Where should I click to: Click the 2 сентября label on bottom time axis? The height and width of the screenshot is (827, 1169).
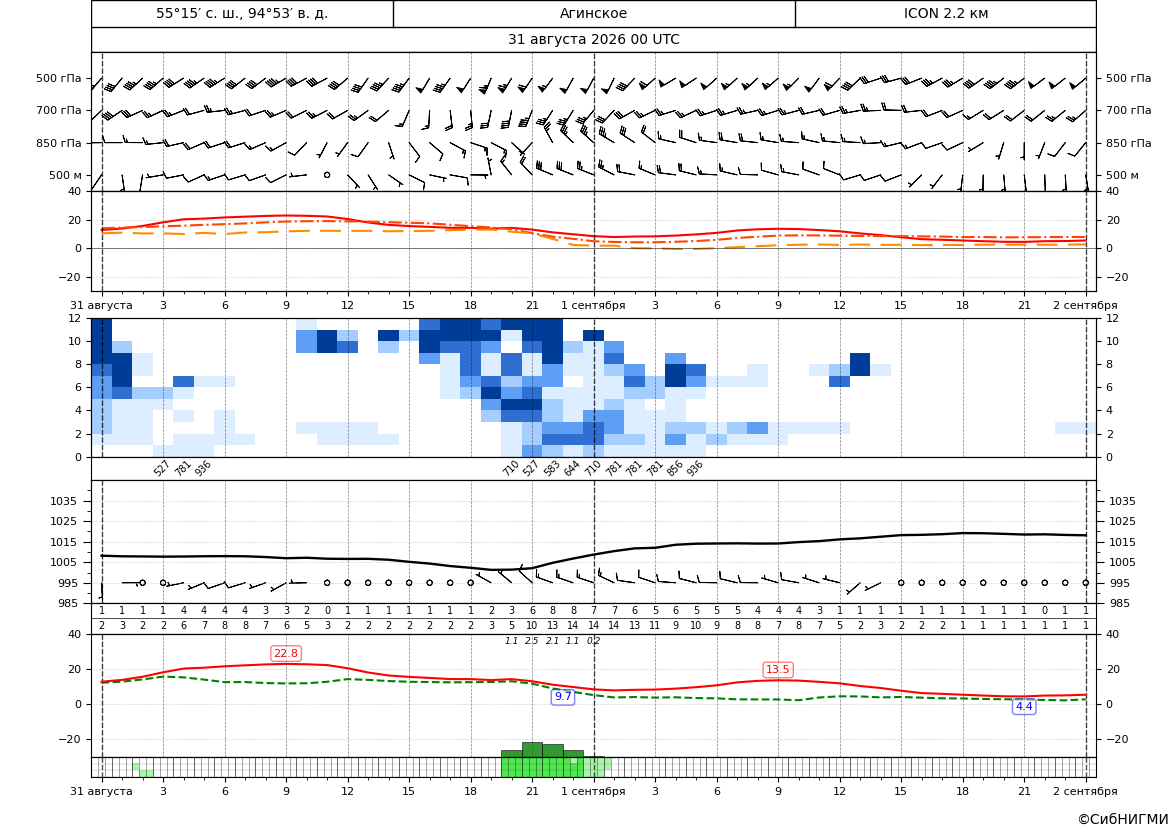click(x=1085, y=791)
